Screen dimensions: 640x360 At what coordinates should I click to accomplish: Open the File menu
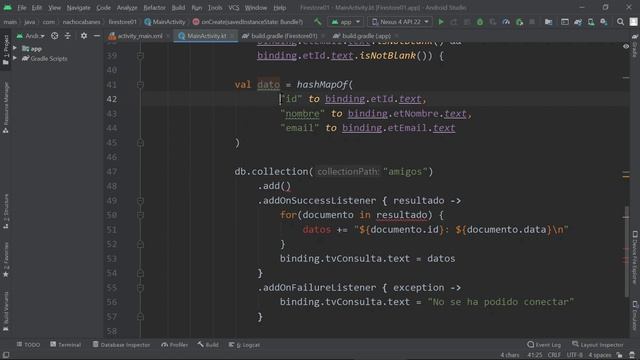pos(22,8)
